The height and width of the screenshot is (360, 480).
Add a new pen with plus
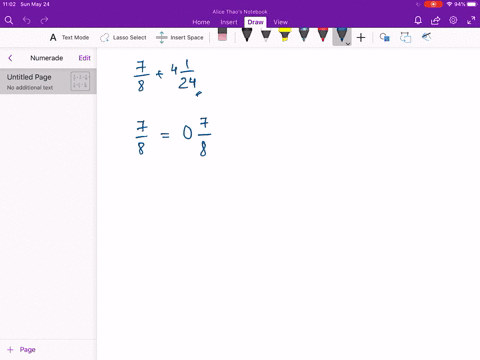coord(361,37)
